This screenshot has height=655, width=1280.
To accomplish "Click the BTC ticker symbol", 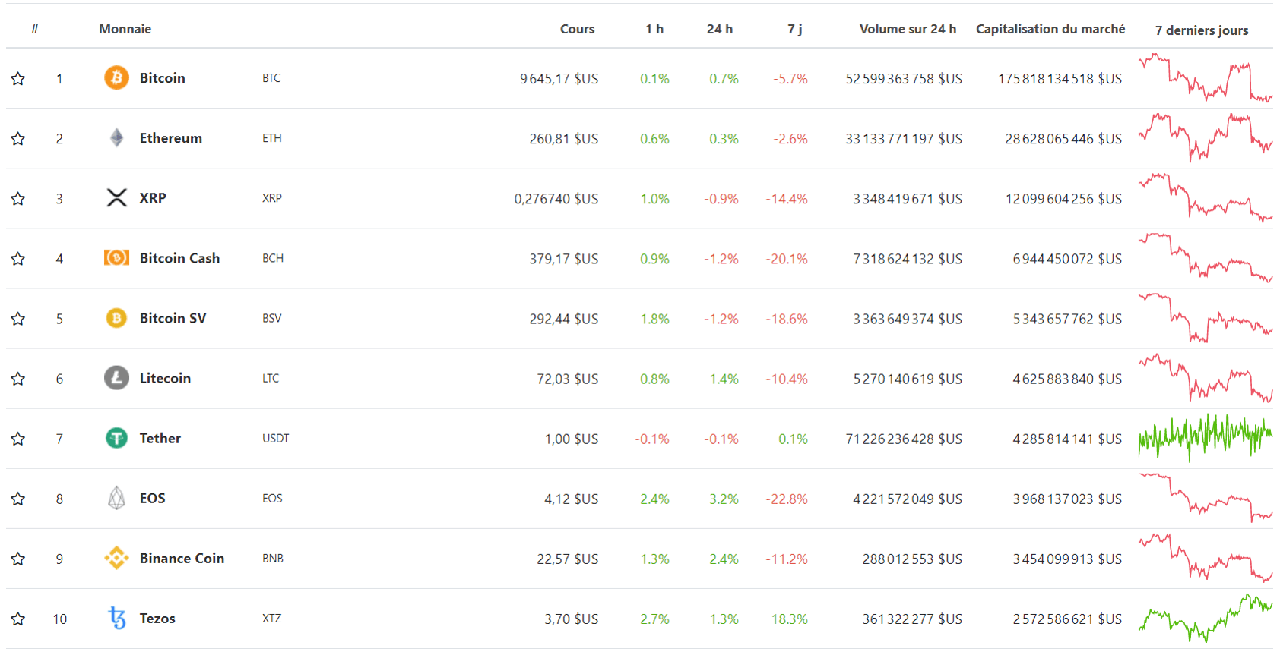I will click(271, 78).
